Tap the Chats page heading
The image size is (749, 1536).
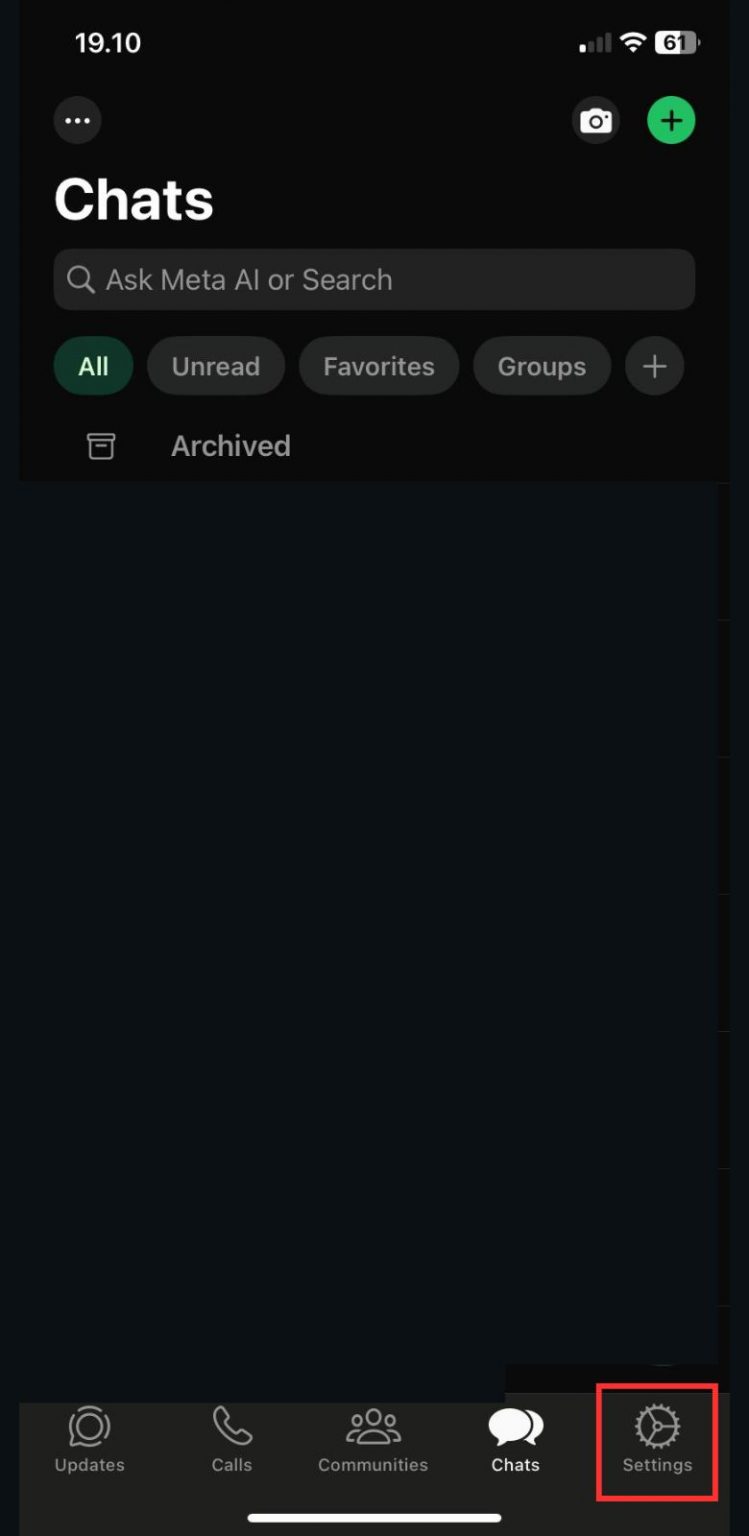[x=134, y=200]
